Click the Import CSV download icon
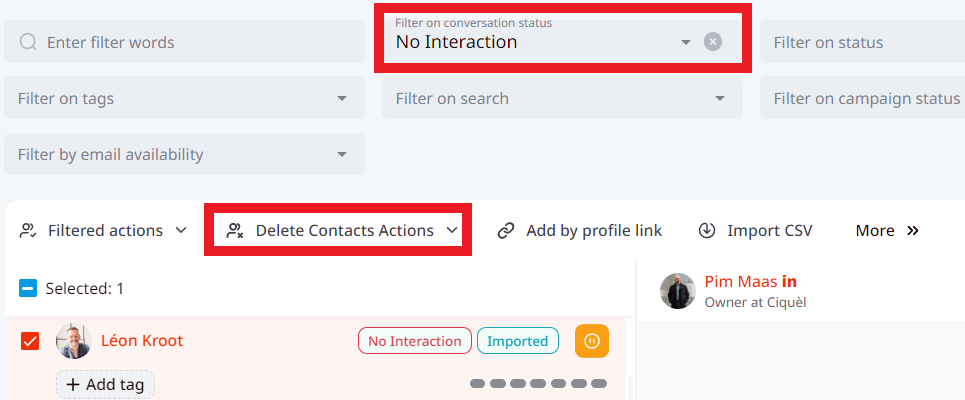965x400 pixels. point(707,231)
